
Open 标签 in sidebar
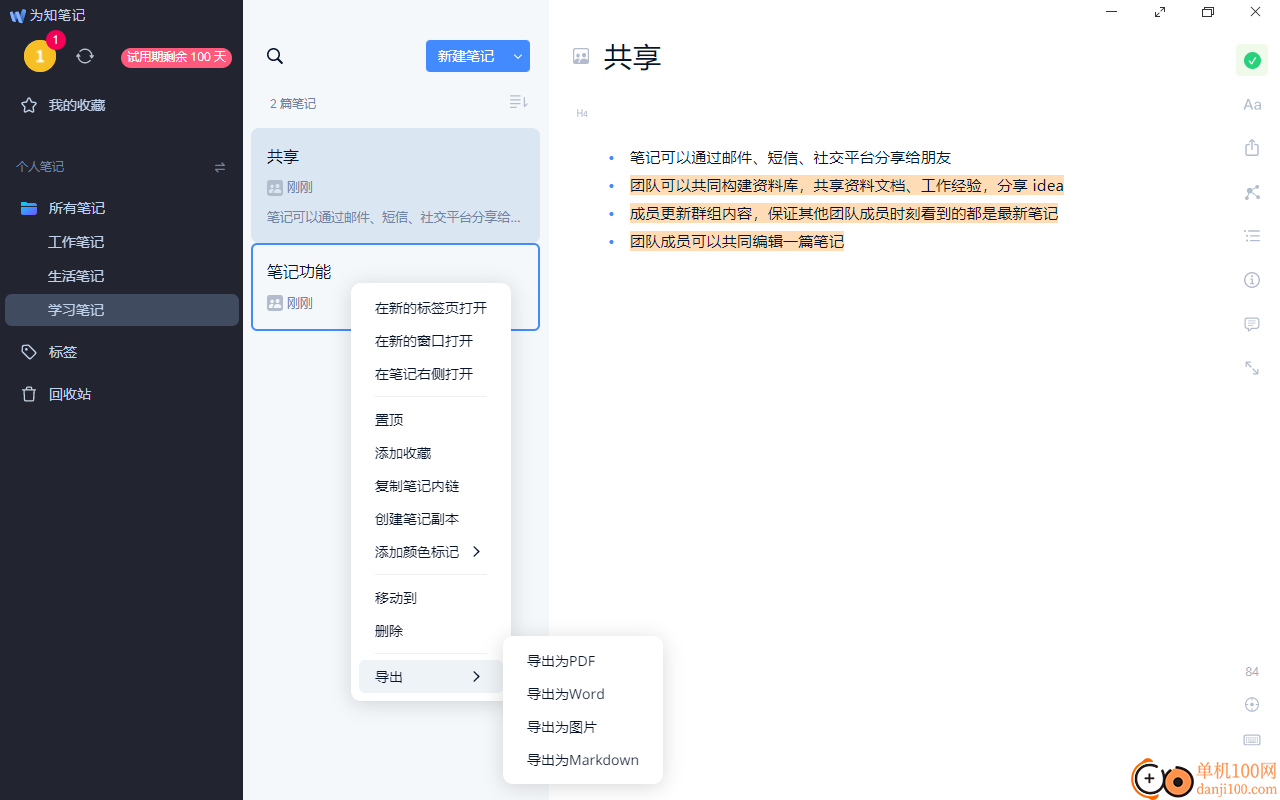[121, 352]
